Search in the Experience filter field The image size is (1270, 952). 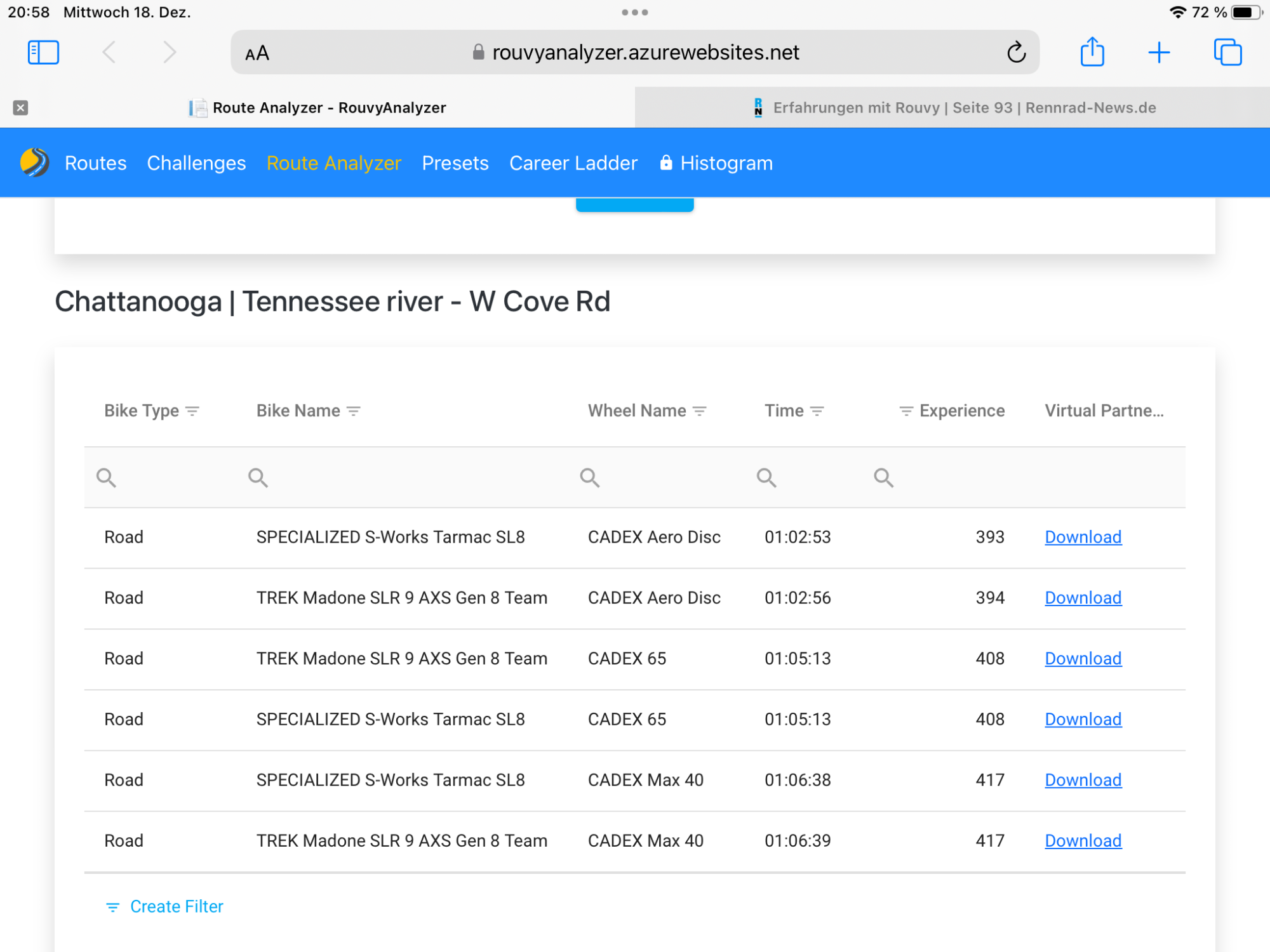(944, 477)
